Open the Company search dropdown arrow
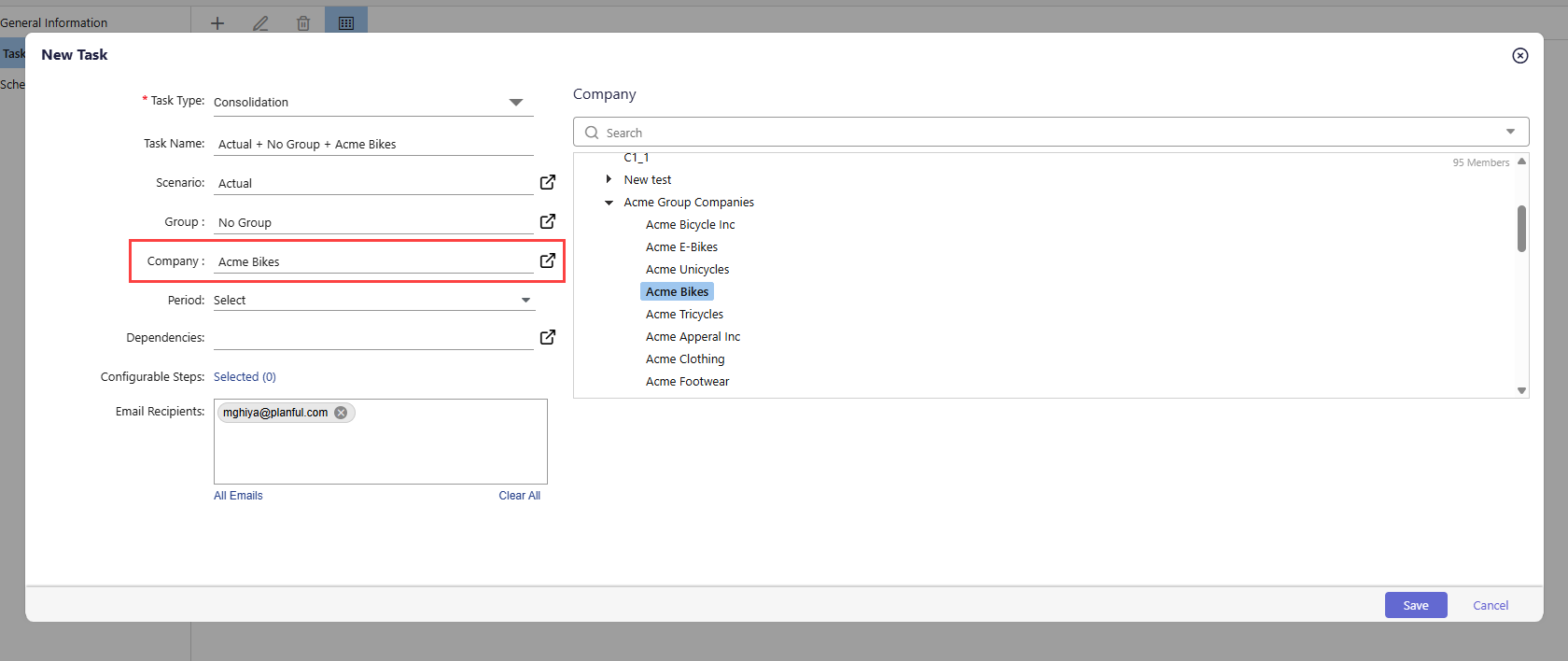This screenshot has height=661, width=1568. pyautogui.click(x=1510, y=132)
